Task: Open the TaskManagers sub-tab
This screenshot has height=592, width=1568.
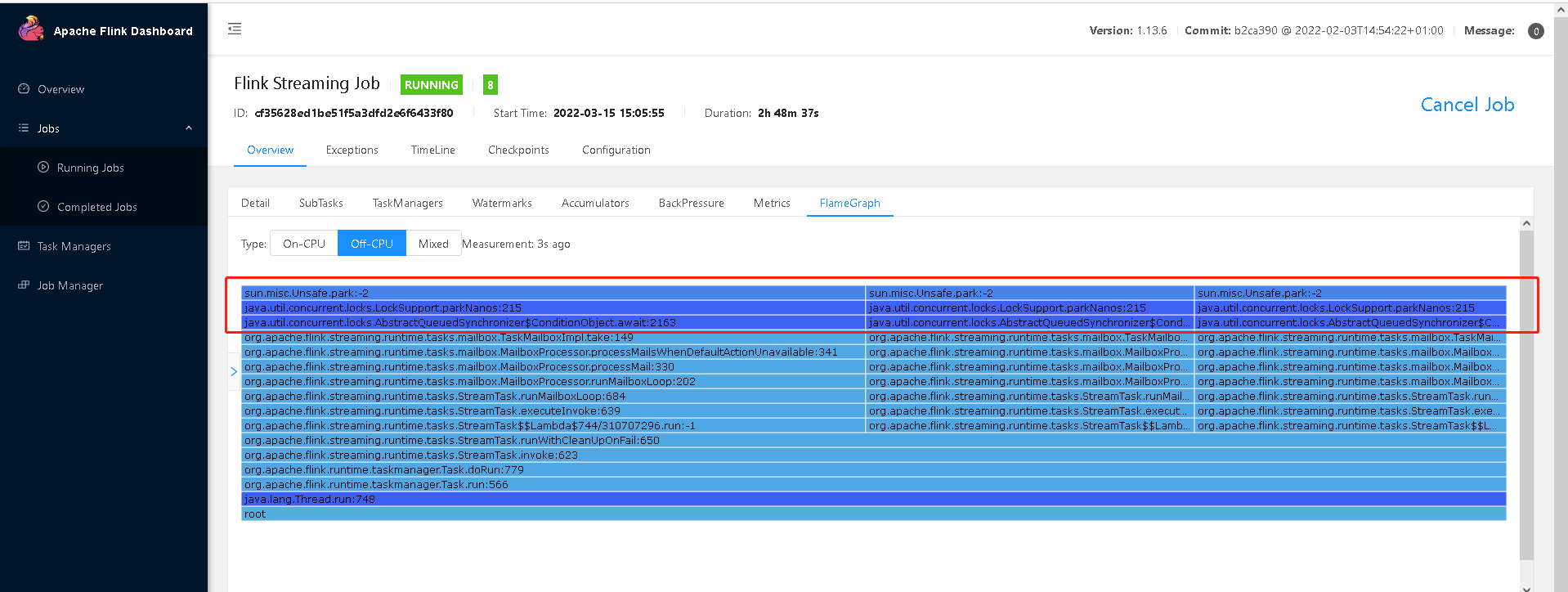Action: point(408,203)
